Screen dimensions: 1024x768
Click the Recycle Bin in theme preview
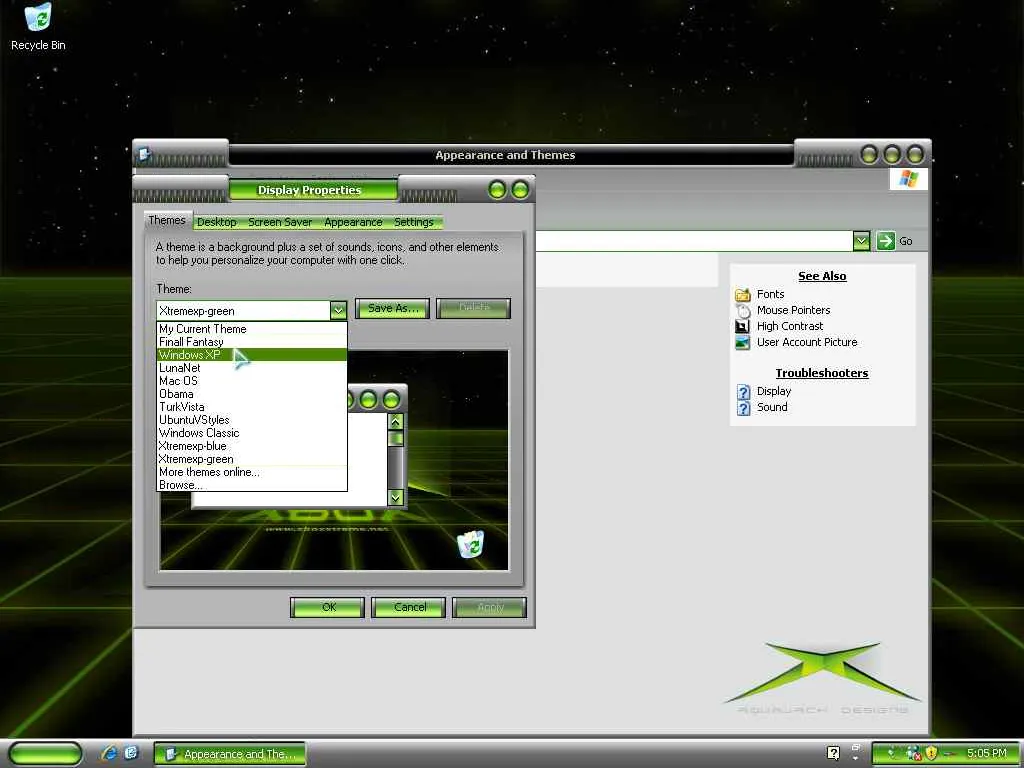(x=470, y=544)
